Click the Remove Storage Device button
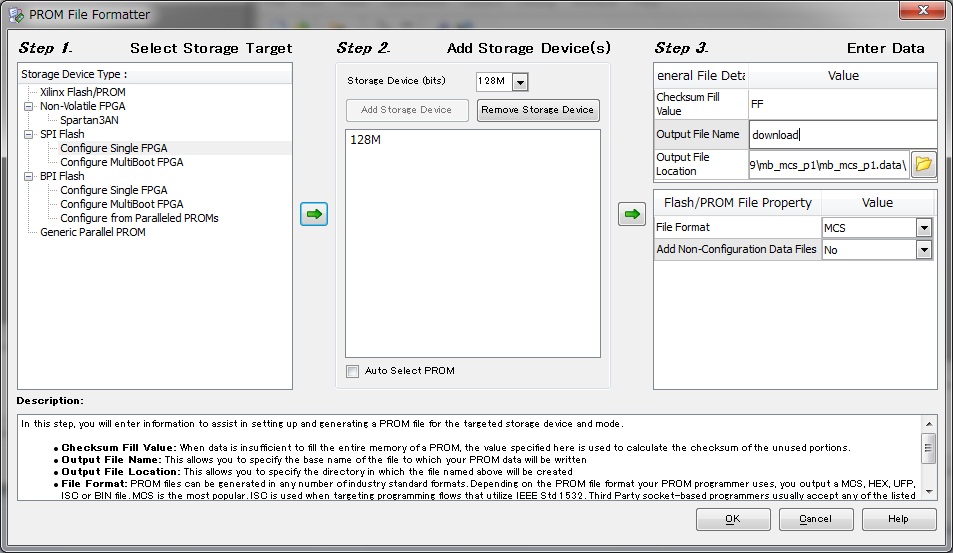953x553 pixels. (538, 110)
